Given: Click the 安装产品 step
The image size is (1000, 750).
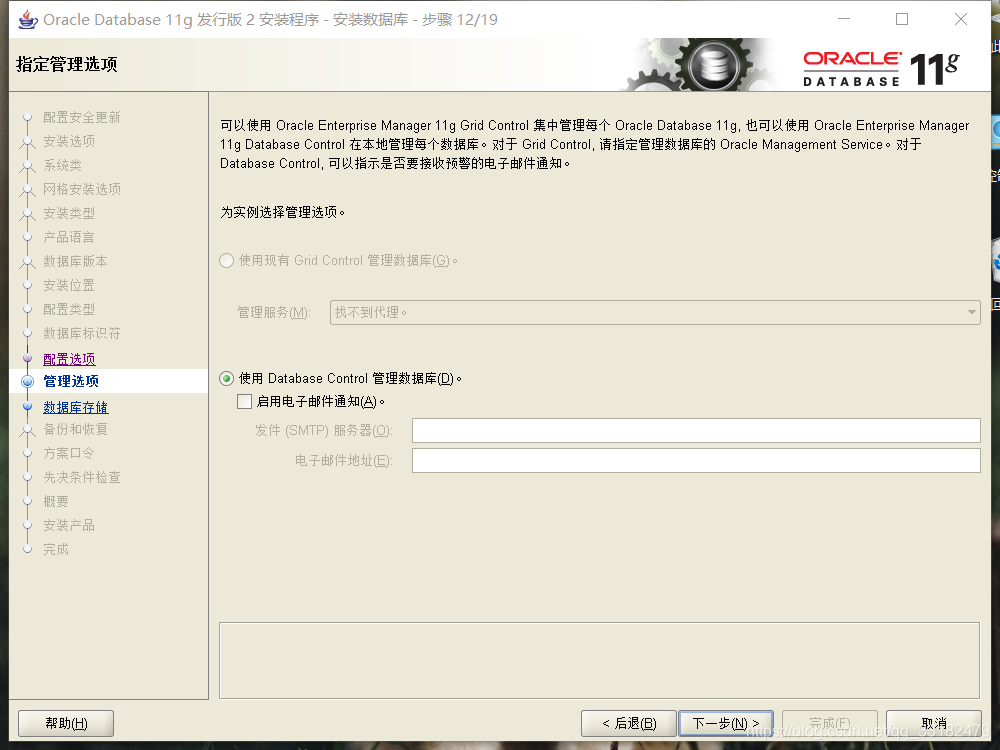Looking at the screenshot, I should [69, 526].
